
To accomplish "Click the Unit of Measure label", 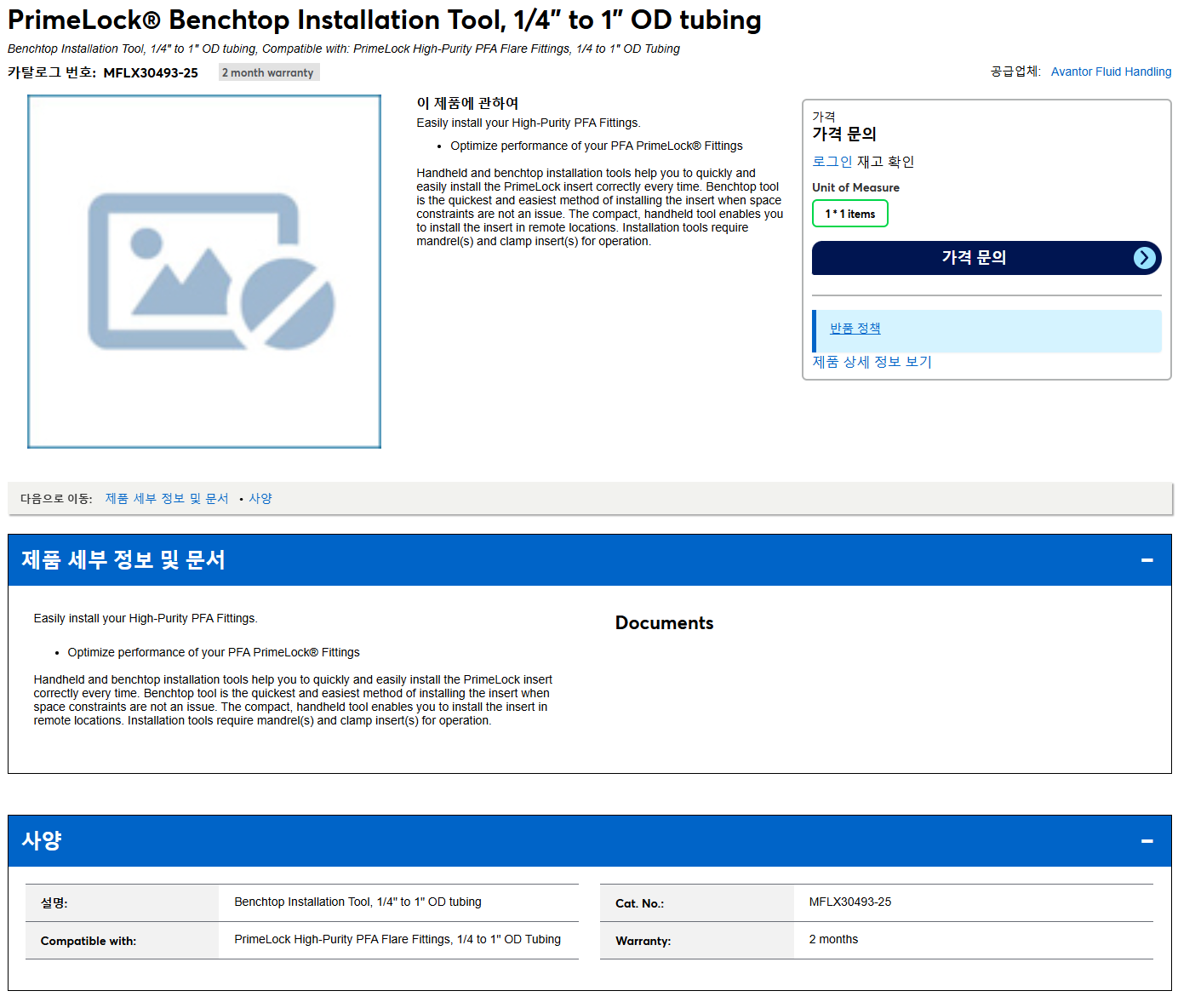I will click(855, 187).
